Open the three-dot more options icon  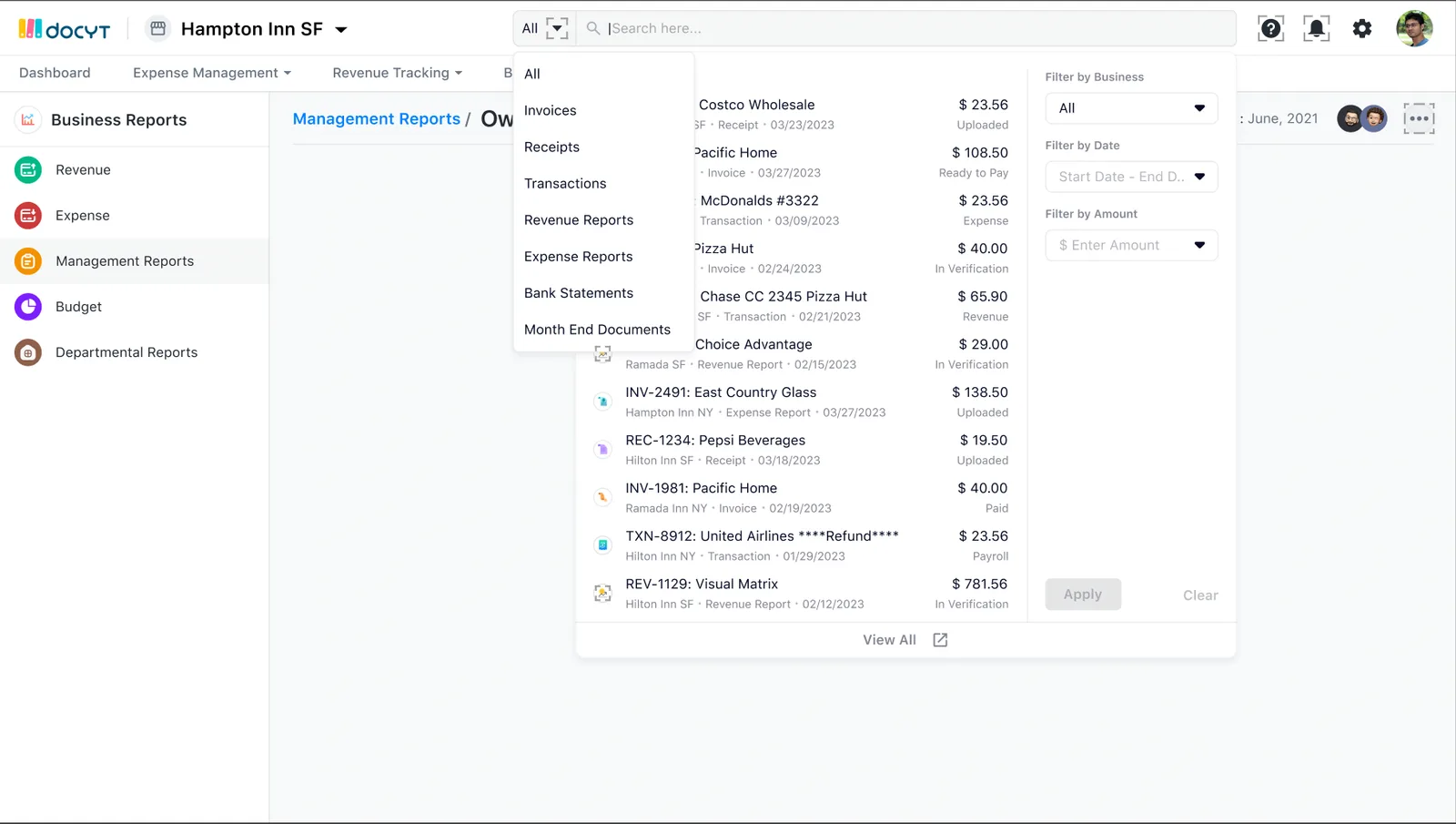[1419, 118]
